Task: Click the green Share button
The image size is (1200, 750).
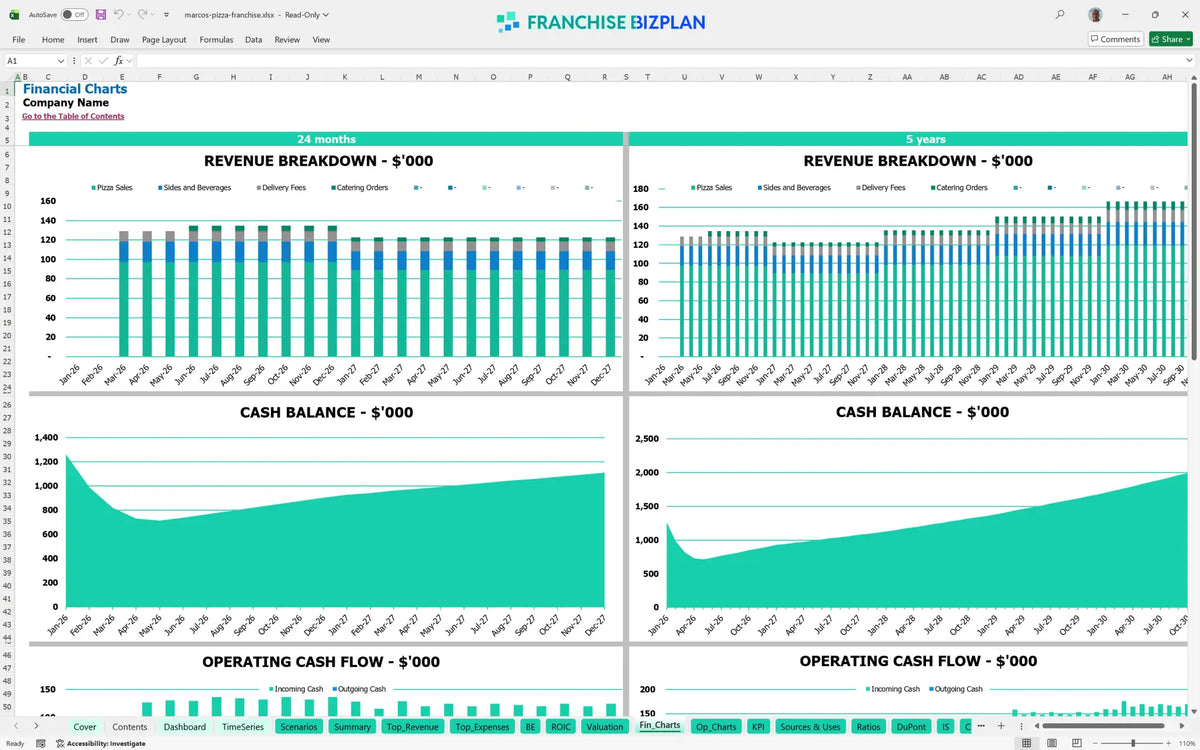Action: click(1169, 39)
